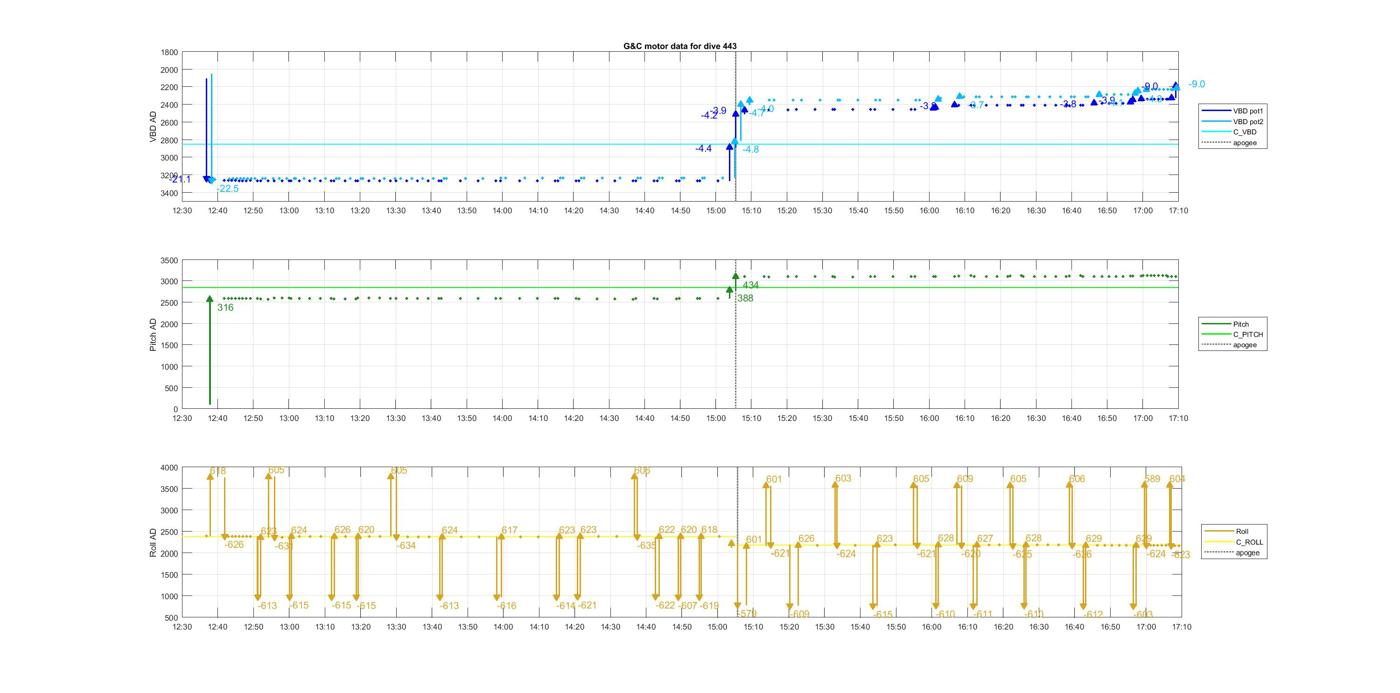Viewport: 1400px width, 693px height.
Task: Click the '12:30' tick below Roll plot
Action: 182,627
